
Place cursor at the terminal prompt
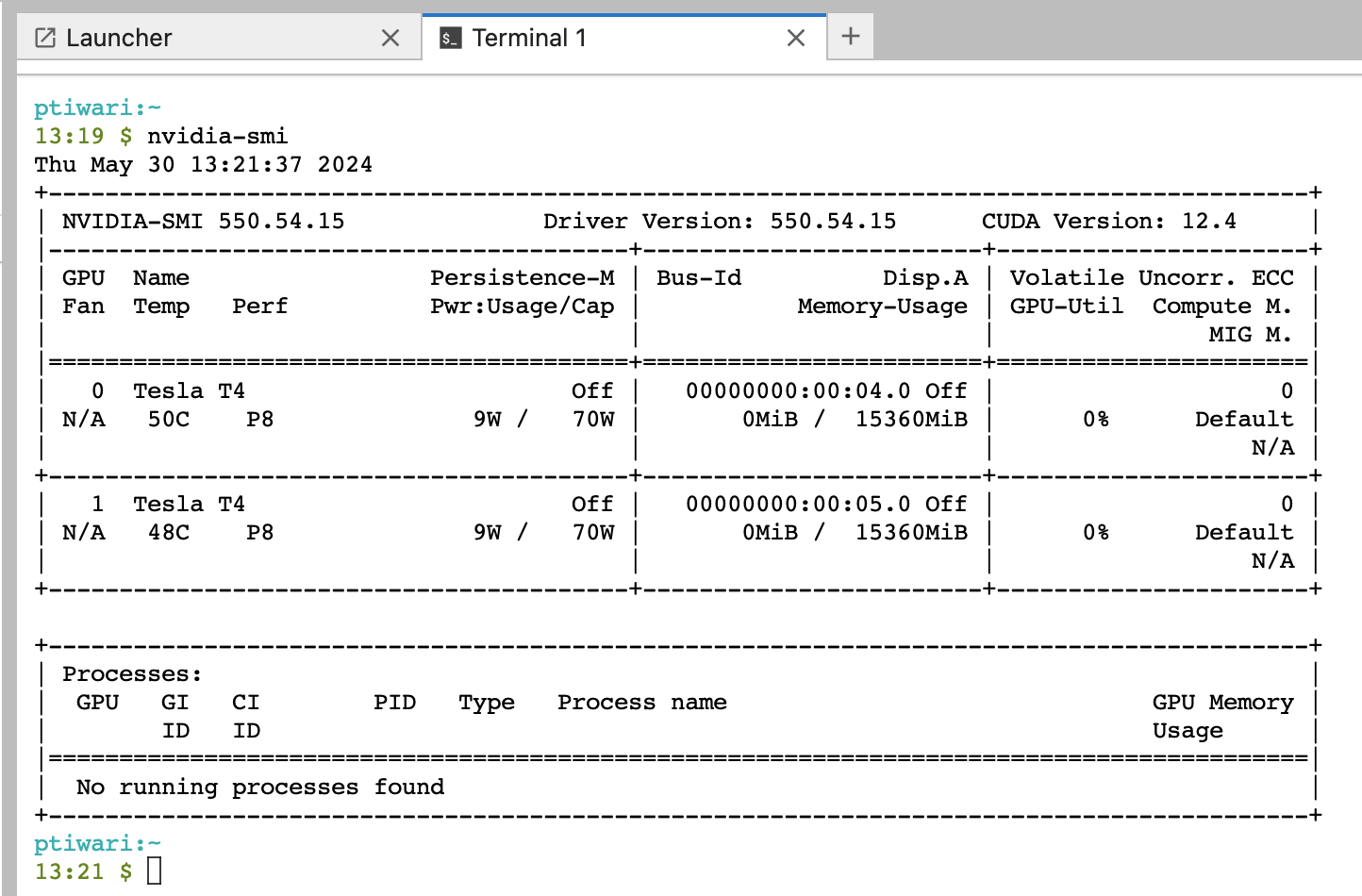tap(156, 870)
